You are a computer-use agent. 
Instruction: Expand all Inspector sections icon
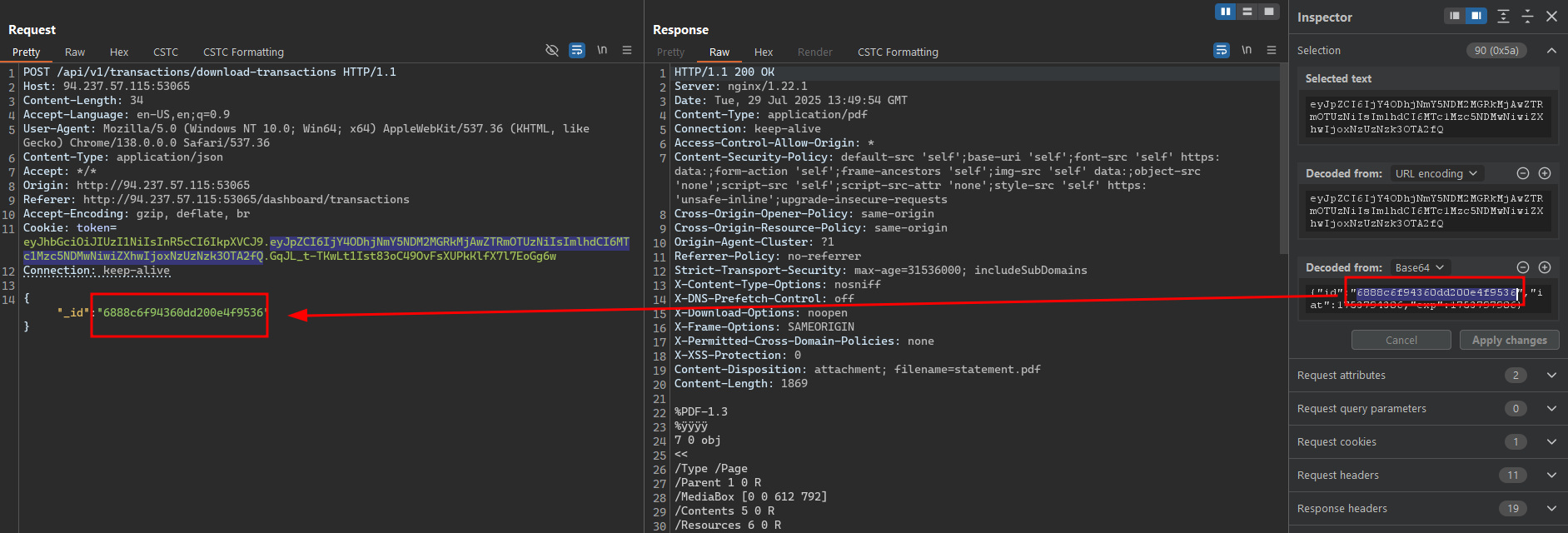point(1503,16)
